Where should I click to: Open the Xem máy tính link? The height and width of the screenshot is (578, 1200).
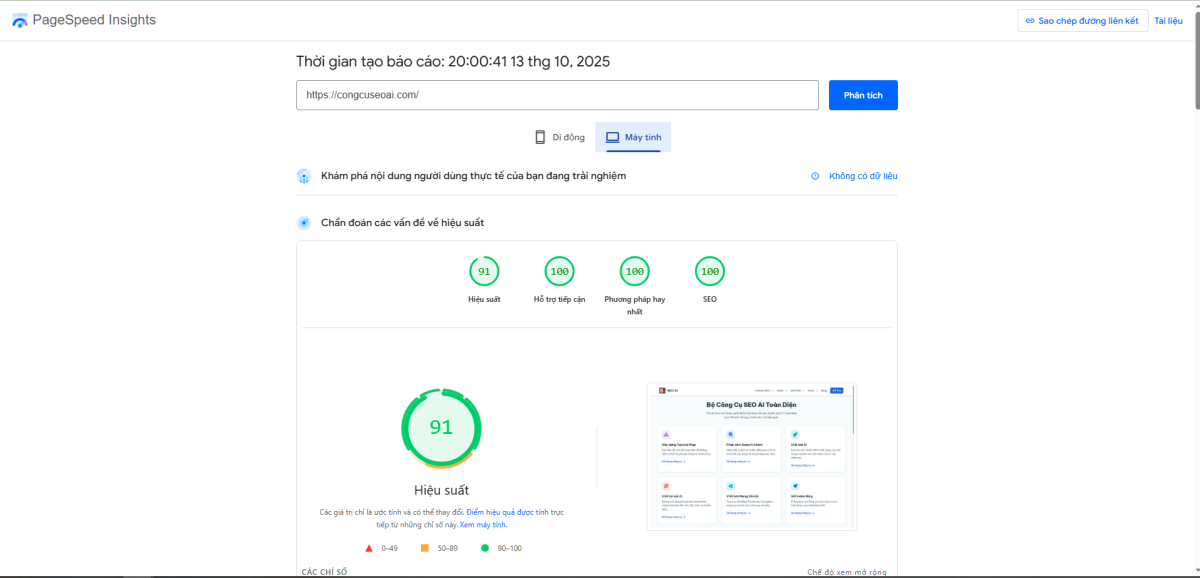483,525
